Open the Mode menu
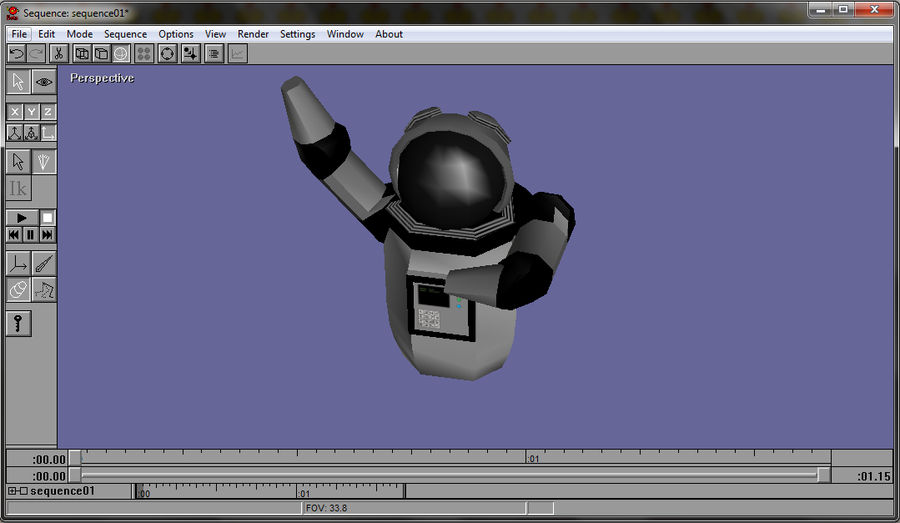900x523 pixels. point(79,34)
